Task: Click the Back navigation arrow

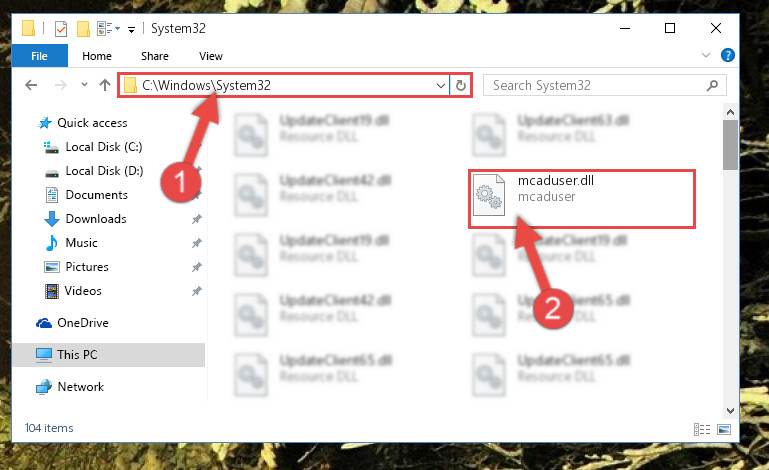Action: 31,85
